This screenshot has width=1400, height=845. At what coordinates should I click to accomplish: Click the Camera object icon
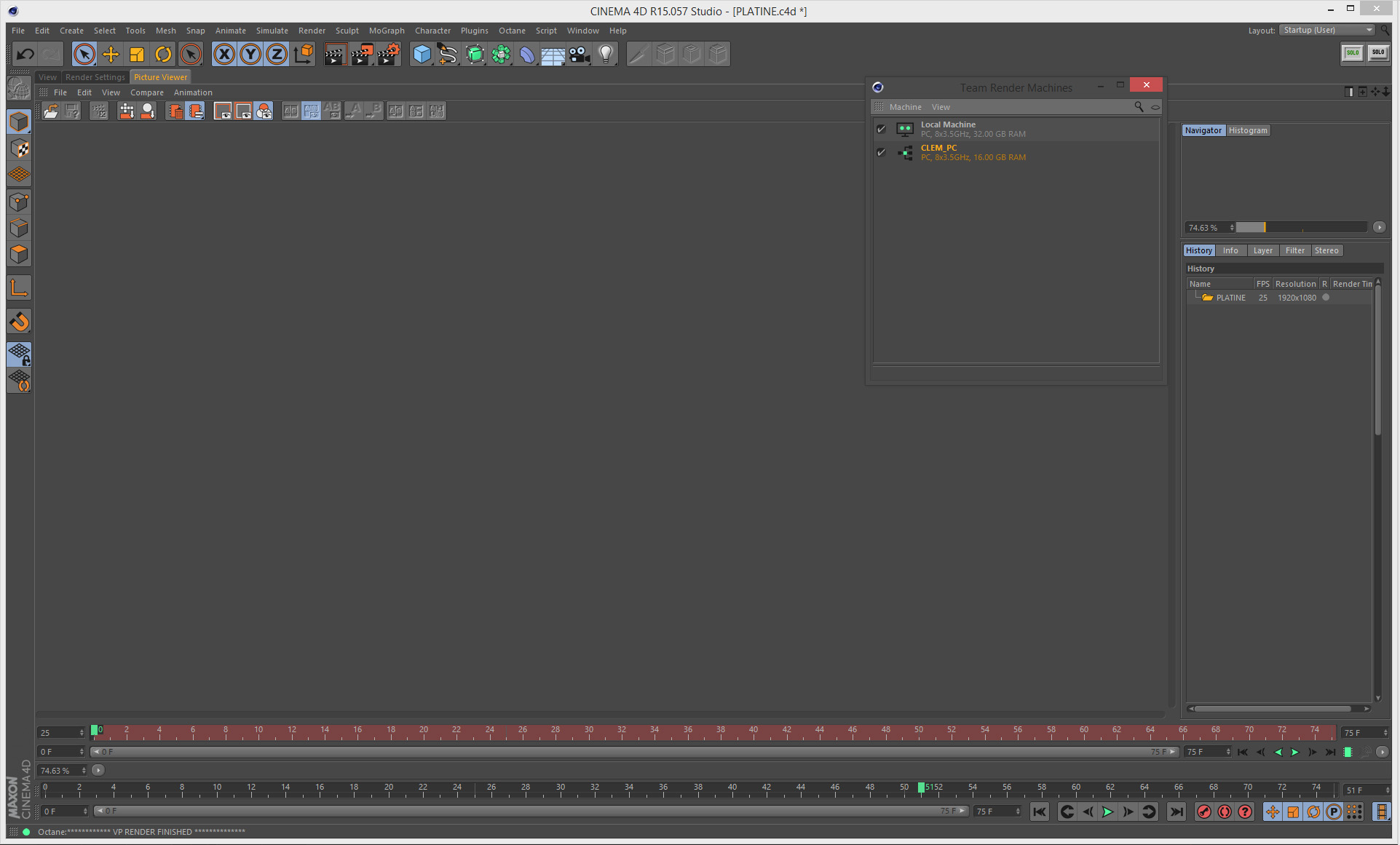[580, 54]
